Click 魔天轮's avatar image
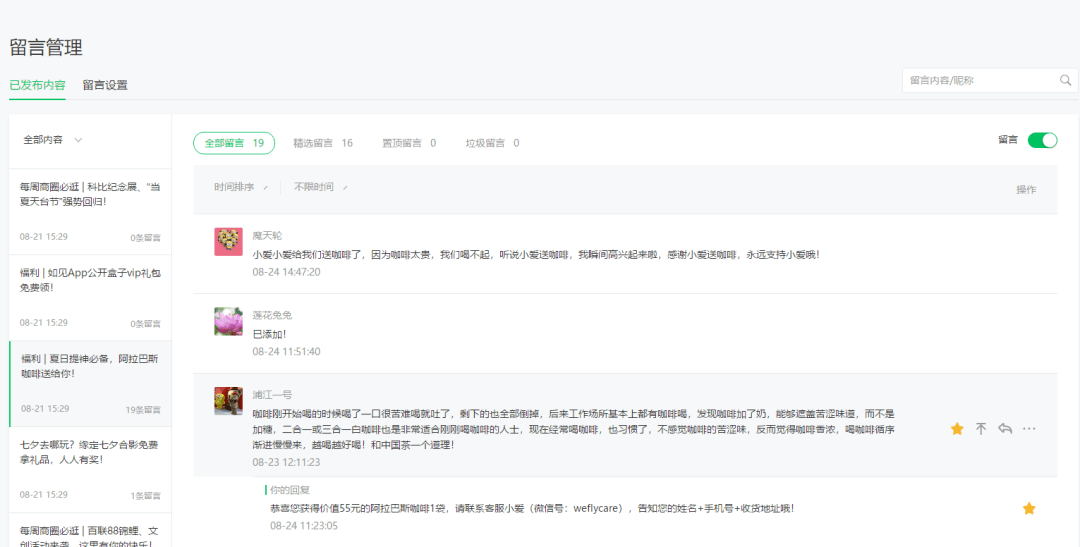The height and width of the screenshot is (547, 1080). (228, 241)
